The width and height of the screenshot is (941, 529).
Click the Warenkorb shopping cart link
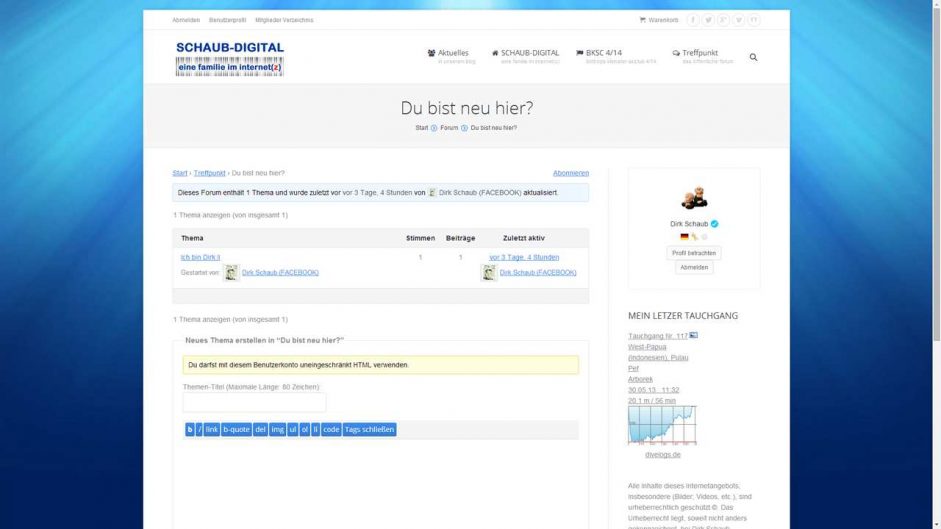tap(659, 20)
